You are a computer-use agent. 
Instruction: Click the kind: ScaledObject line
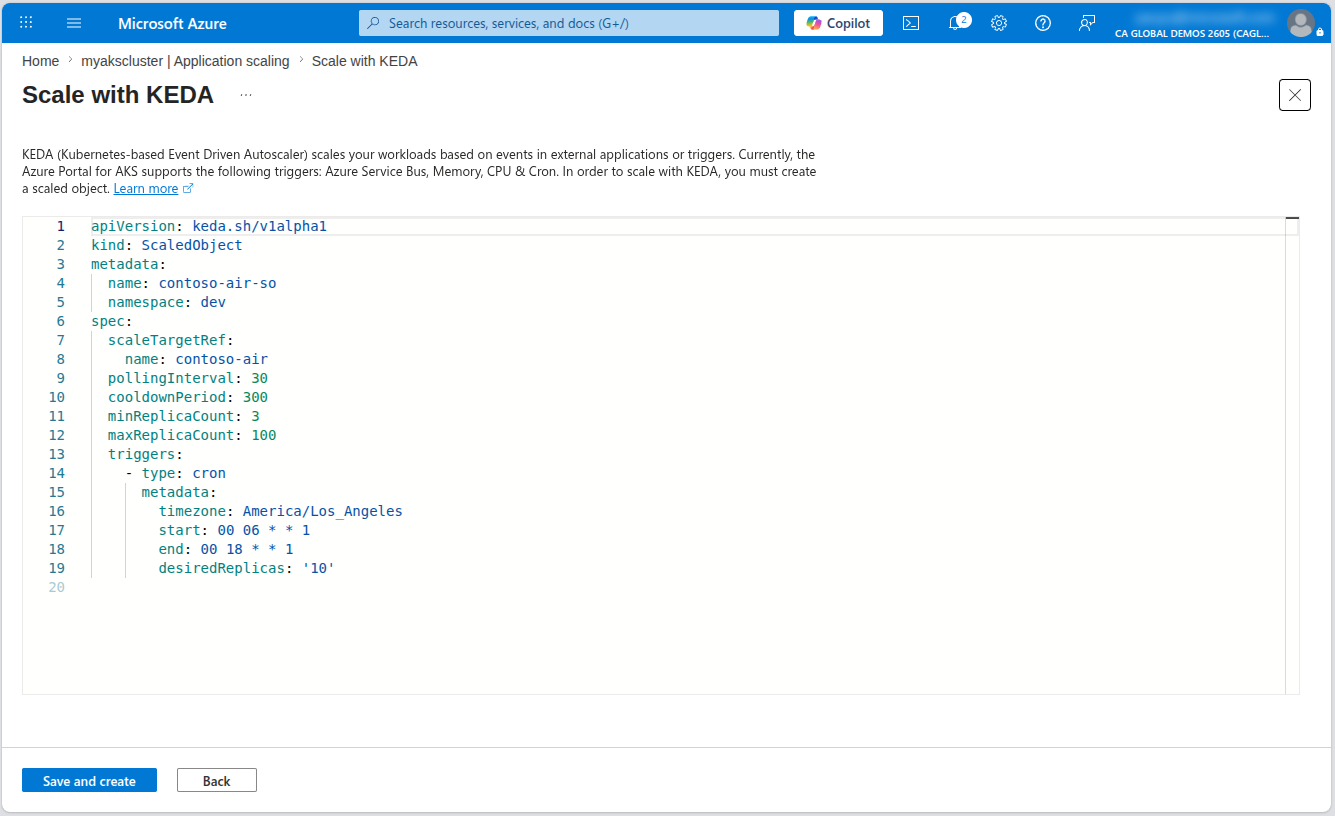click(166, 245)
